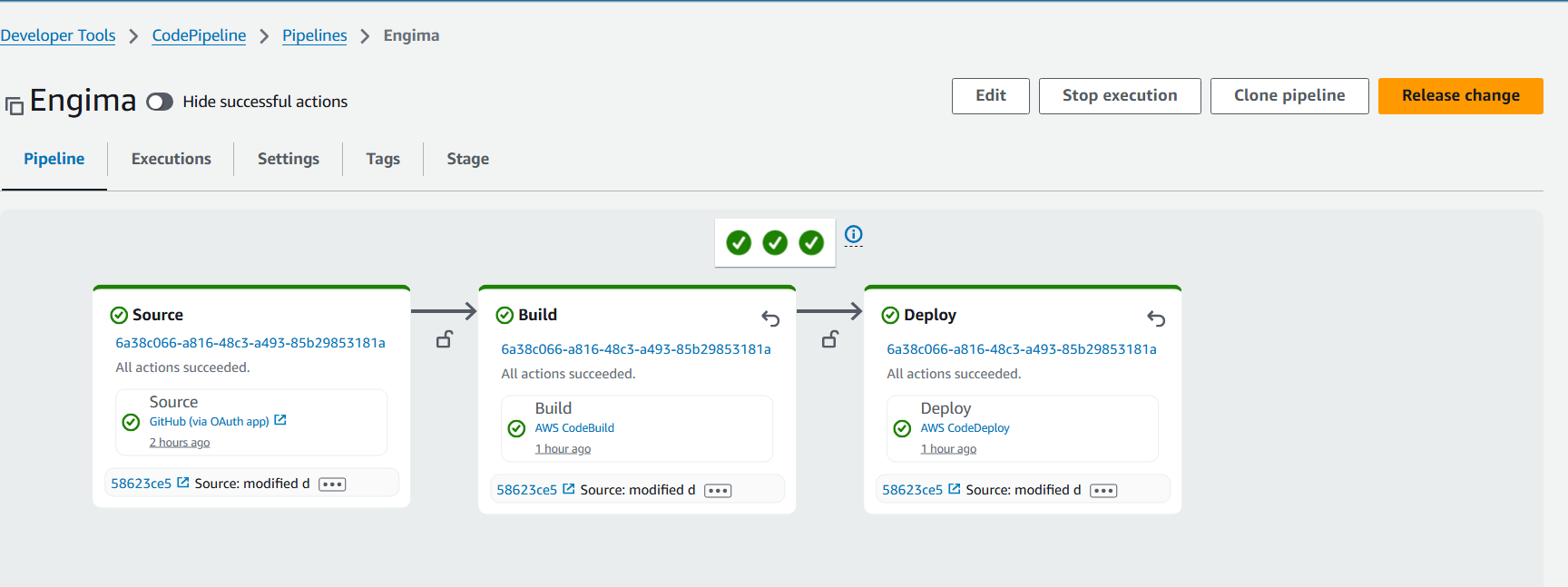Click the middle green status checkmark in summary
Viewport: 1568px width, 587px height.
(775, 242)
